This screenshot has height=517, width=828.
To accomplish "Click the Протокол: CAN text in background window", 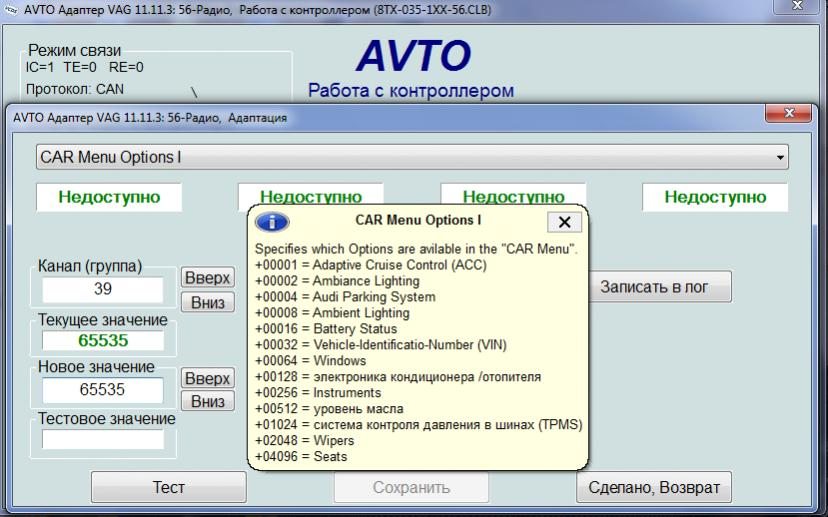I will point(74,89).
